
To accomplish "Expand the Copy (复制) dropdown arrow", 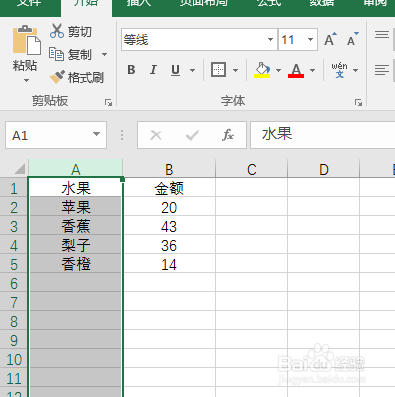I will 104,54.
